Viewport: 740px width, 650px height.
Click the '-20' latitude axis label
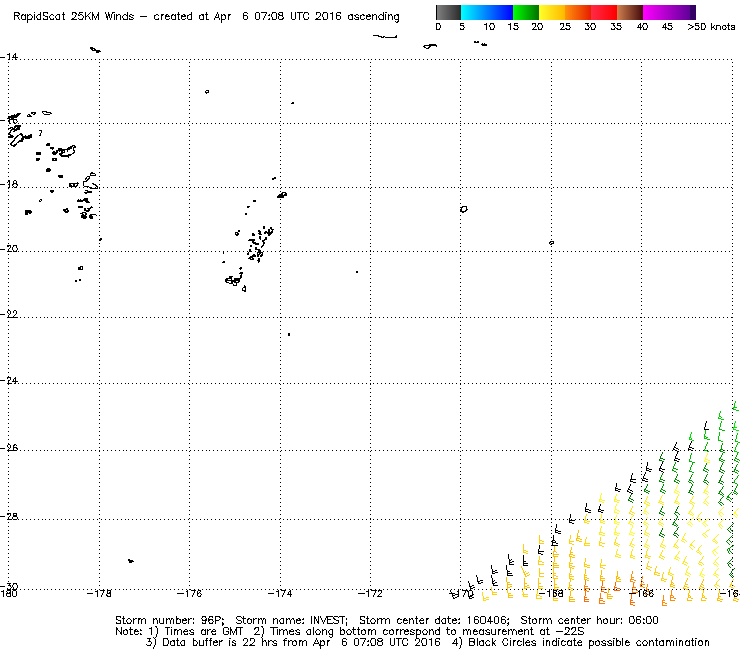point(9,249)
